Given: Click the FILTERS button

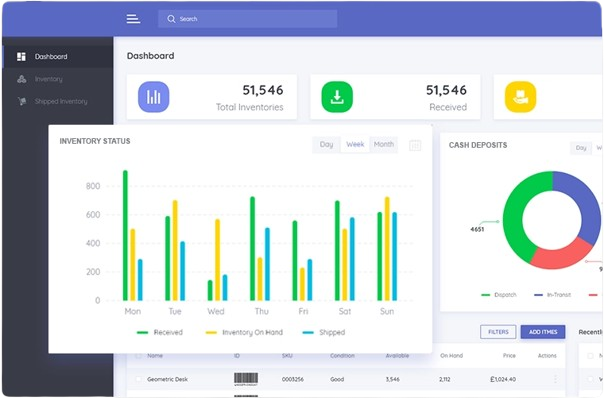Looking at the screenshot, I should coord(498,332).
